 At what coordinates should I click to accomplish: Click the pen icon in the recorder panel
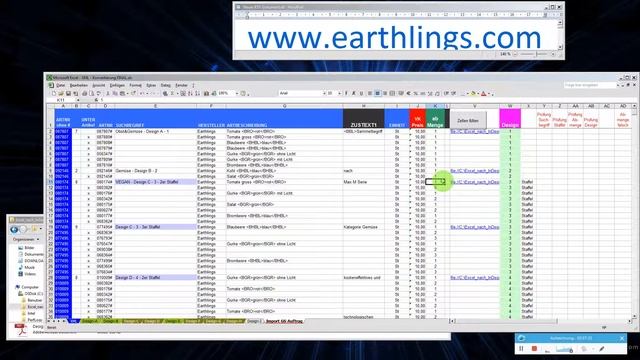[x=602, y=349]
